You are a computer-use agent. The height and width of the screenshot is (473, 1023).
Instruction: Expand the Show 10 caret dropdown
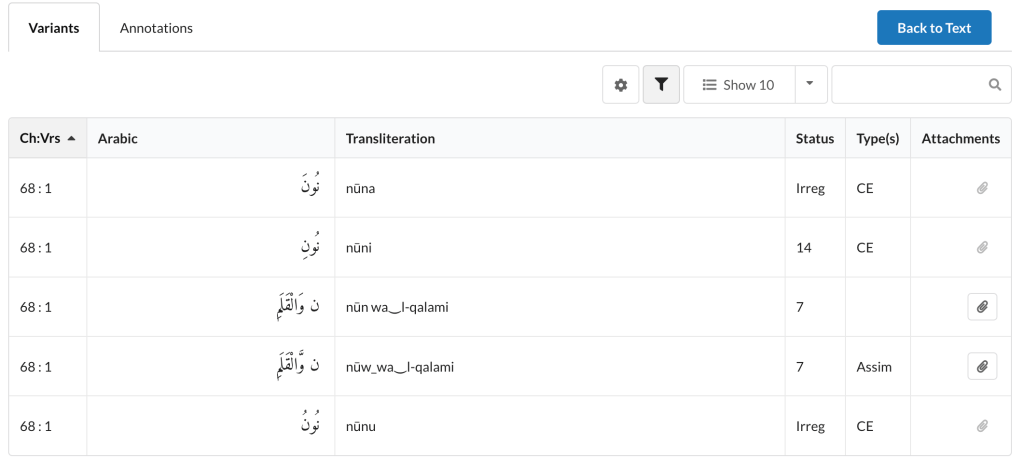click(811, 85)
